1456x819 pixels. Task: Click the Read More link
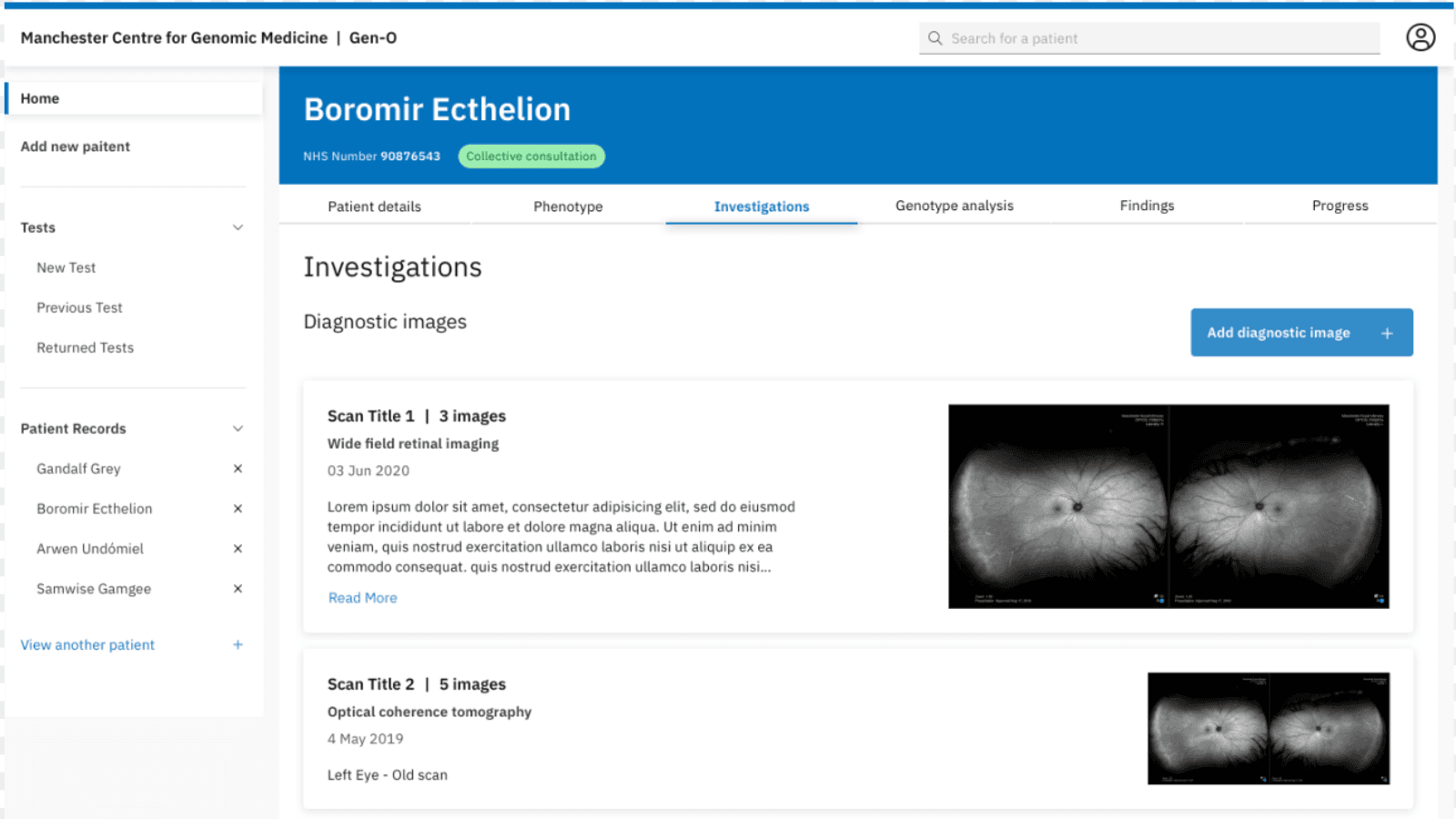(x=362, y=598)
